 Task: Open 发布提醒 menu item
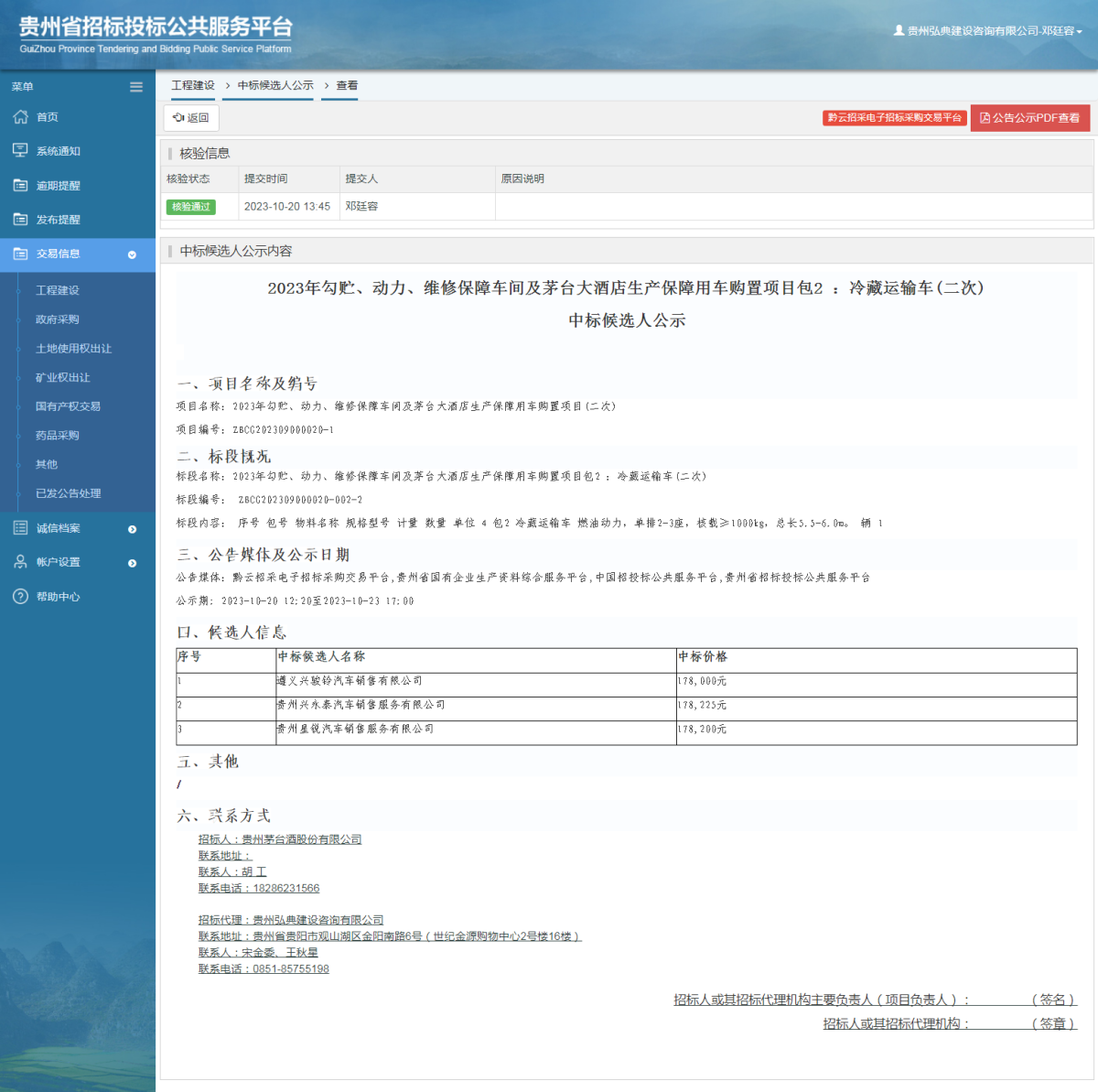click(x=59, y=220)
